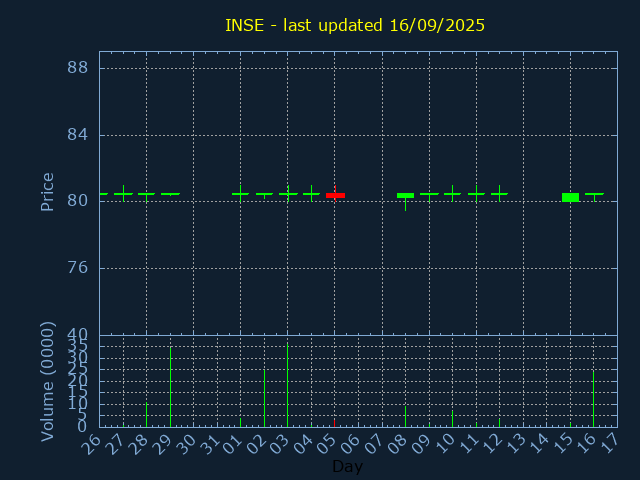Click the volume bar on day 02
This screenshot has height=480, width=640.
point(264,398)
